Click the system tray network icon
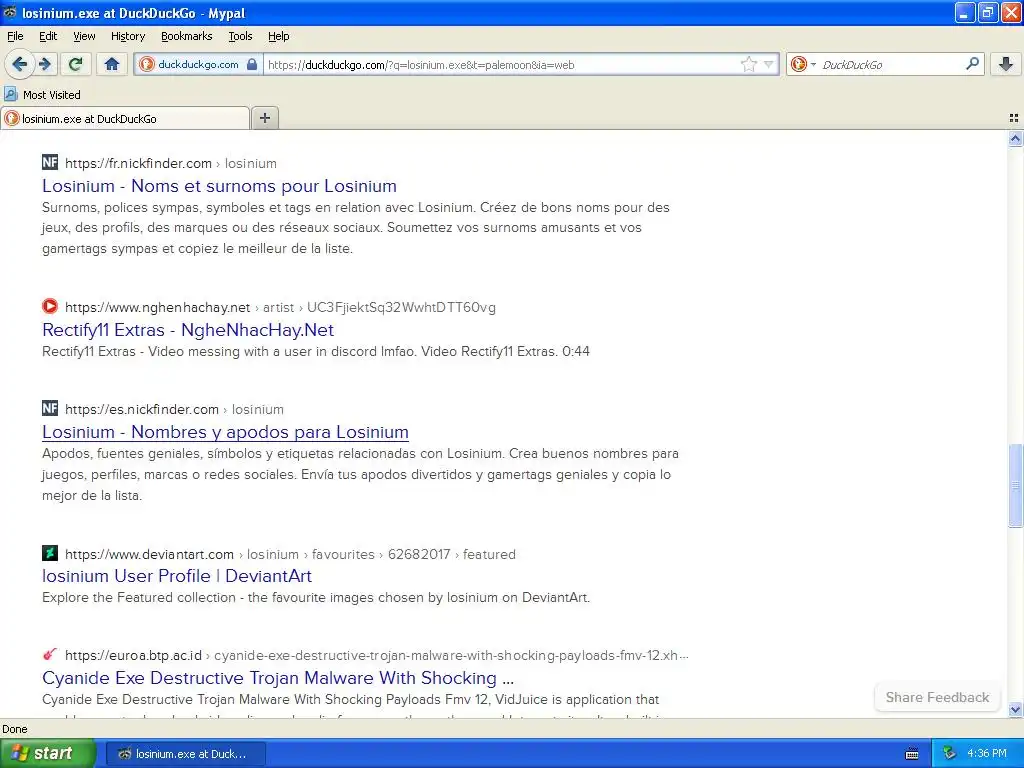 (950, 754)
